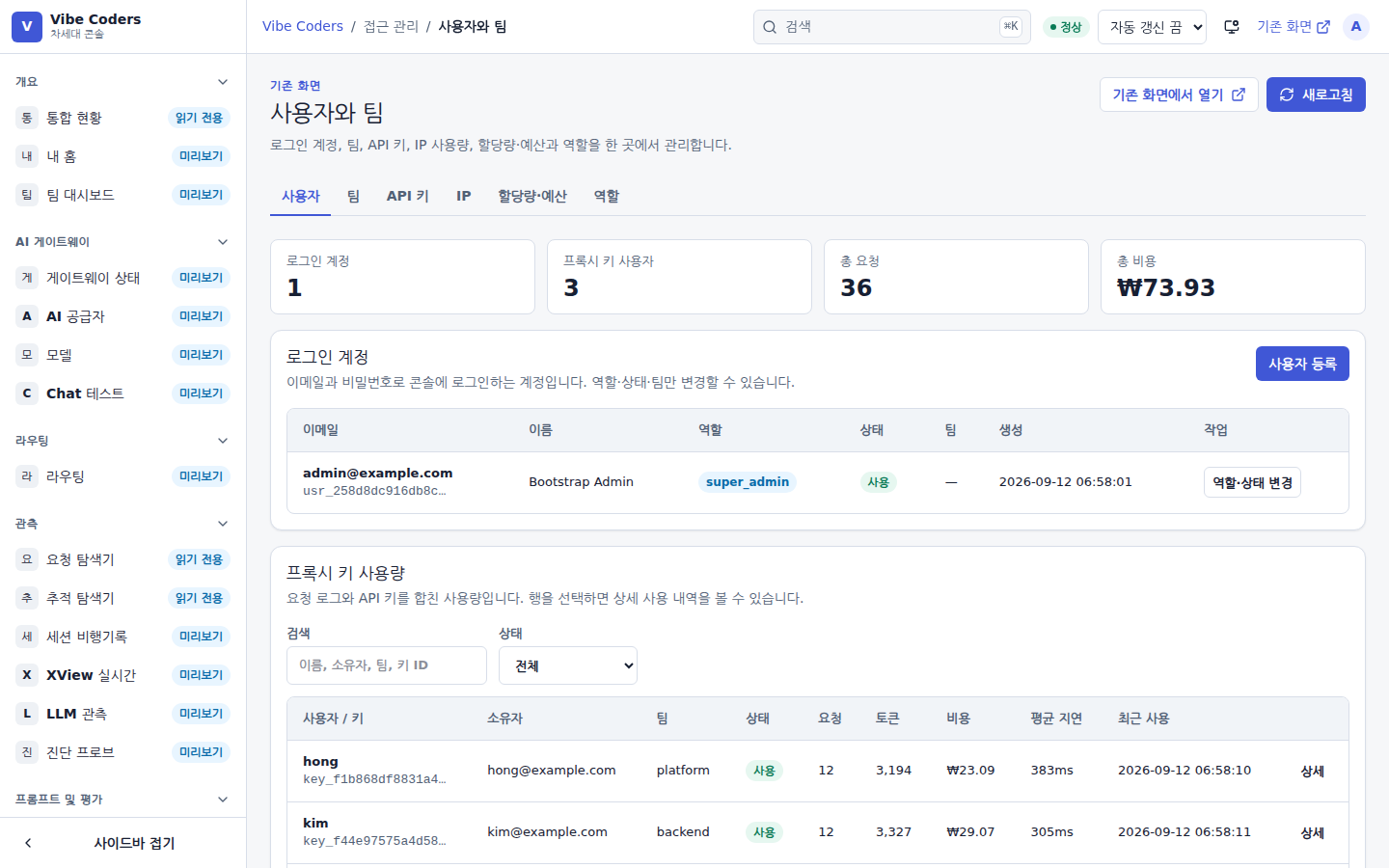1389x868 pixels.
Task: Collapse the 라우팅 section header chevron
Action: tap(223, 441)
